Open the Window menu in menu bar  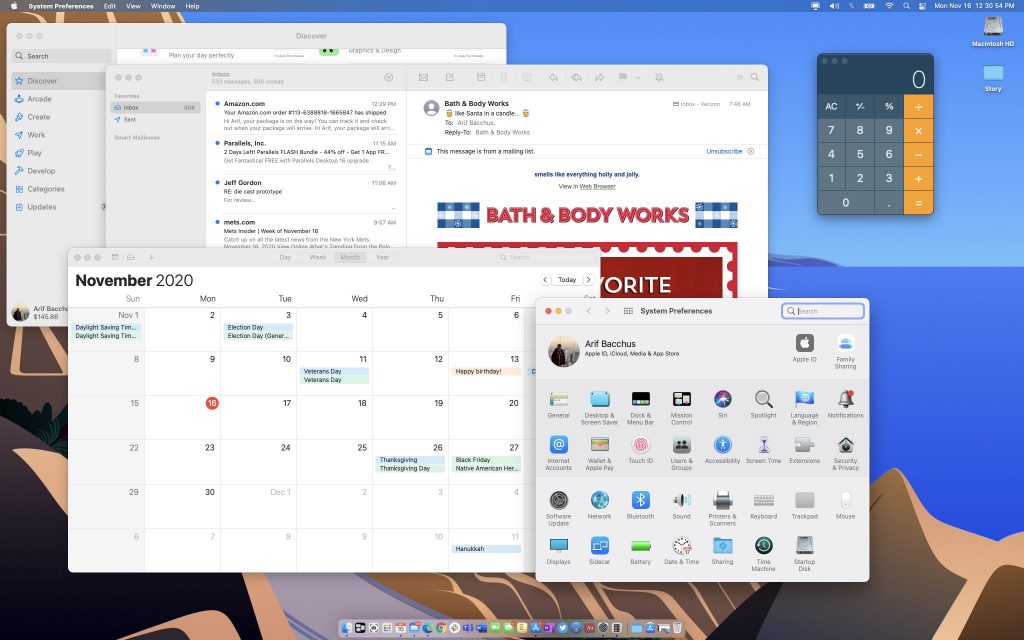(x=163, y=6)
